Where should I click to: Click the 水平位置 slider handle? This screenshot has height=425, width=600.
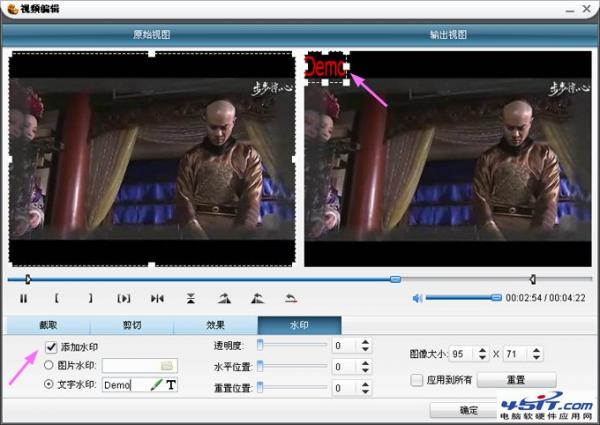pyautogui.click(x=260, y=366)
